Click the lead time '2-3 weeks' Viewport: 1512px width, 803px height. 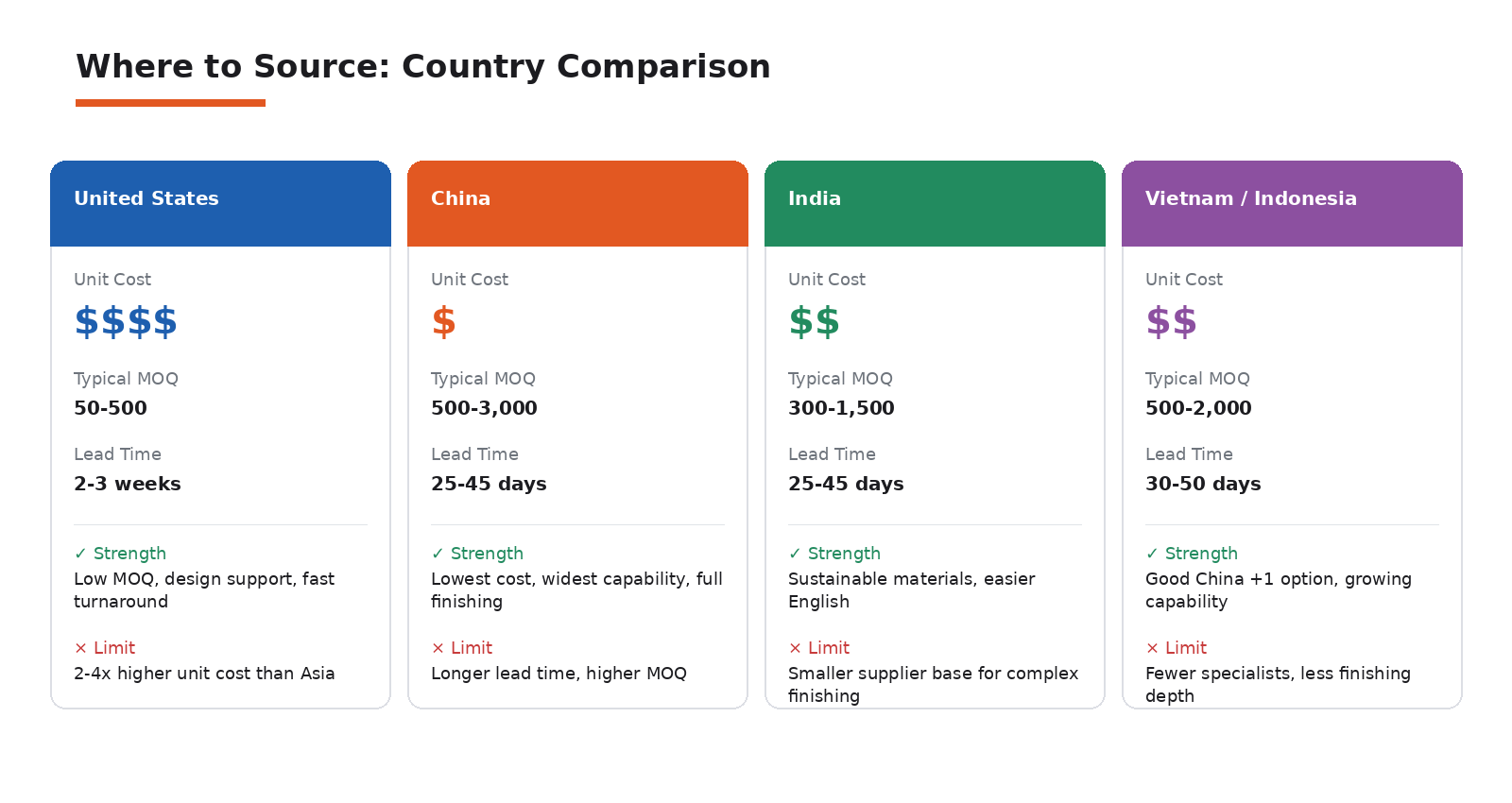[x=128, y=484]
